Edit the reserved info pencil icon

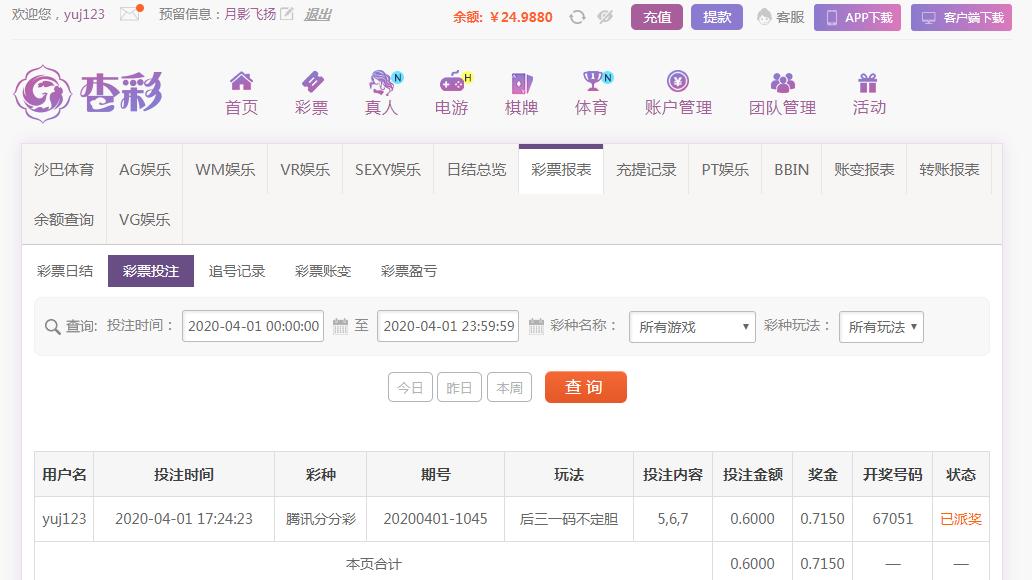[x=286, y=14]
